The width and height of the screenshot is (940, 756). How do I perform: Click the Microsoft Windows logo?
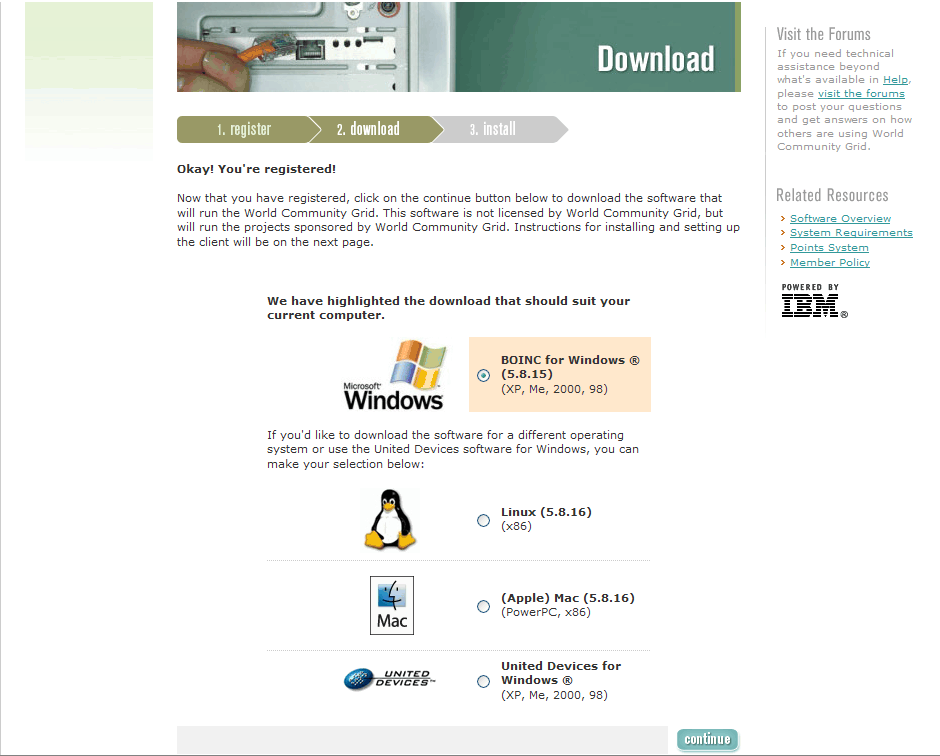point(394,375)
